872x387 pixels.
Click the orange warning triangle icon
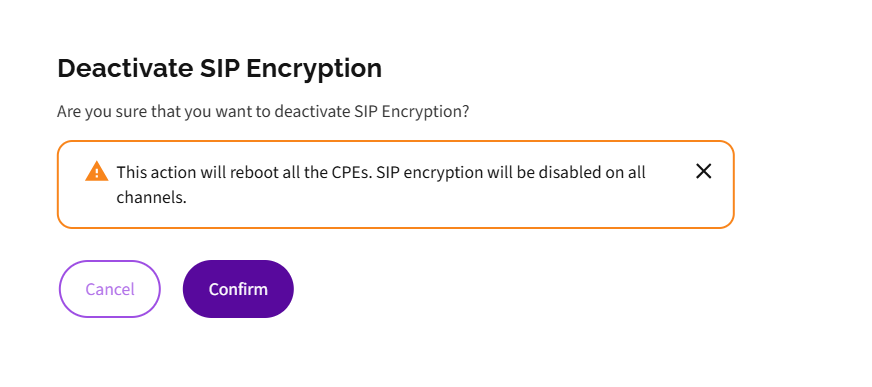click(x=97, y=171)
